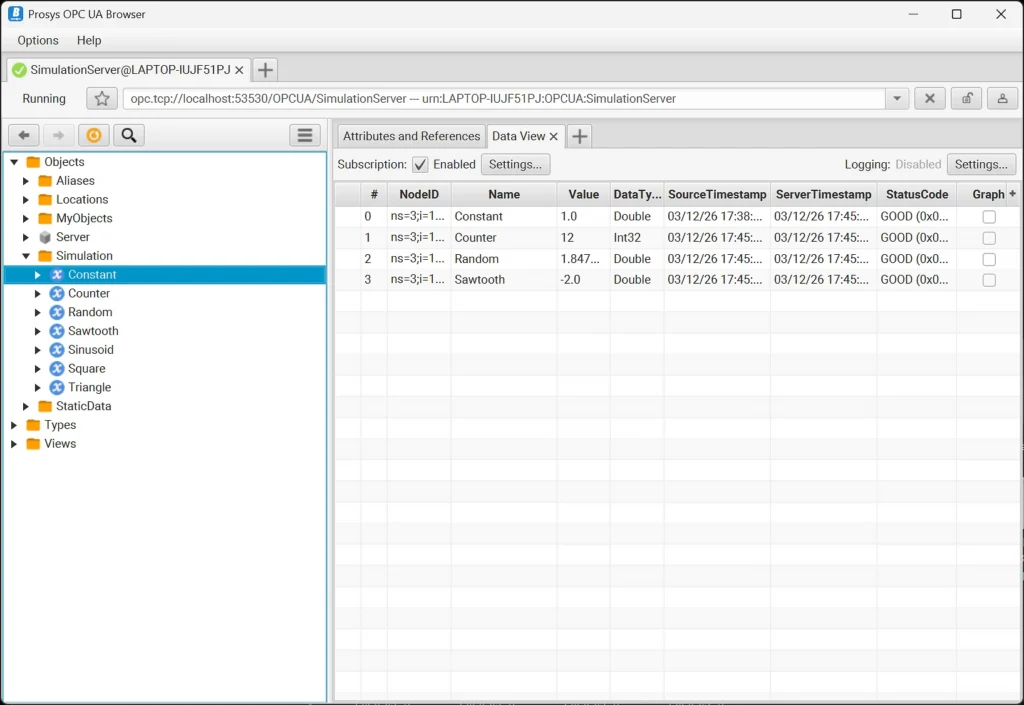Open the hamburger menu above the address bar
Screen dimensions: 1024x705
[x=305, y=134]
